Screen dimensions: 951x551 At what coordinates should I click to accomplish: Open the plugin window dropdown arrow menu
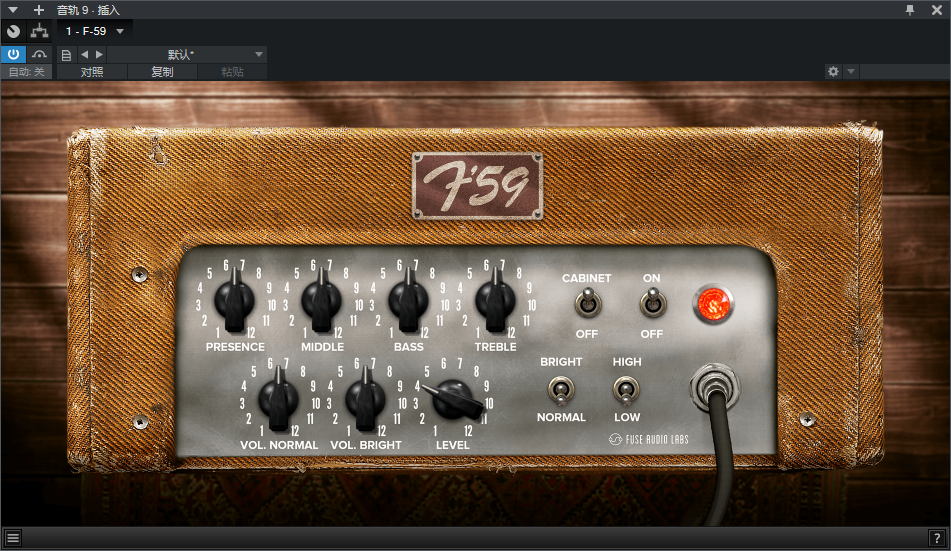click(x=13, y=10)
